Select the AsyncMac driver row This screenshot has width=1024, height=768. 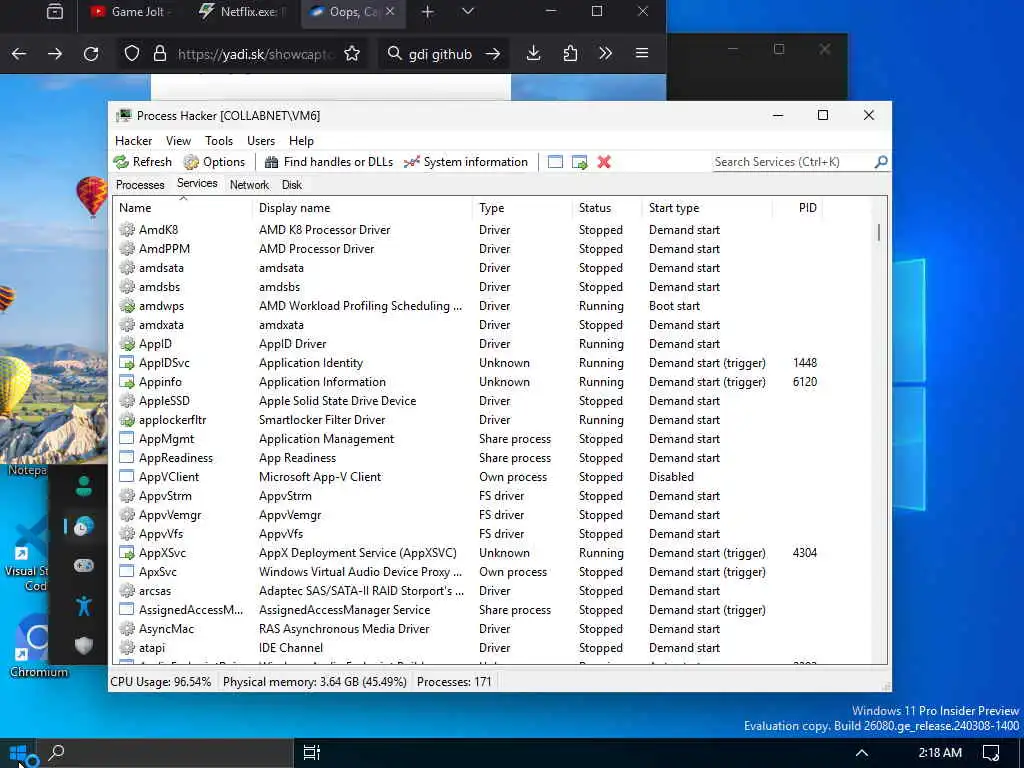click(x=493, y=628)
